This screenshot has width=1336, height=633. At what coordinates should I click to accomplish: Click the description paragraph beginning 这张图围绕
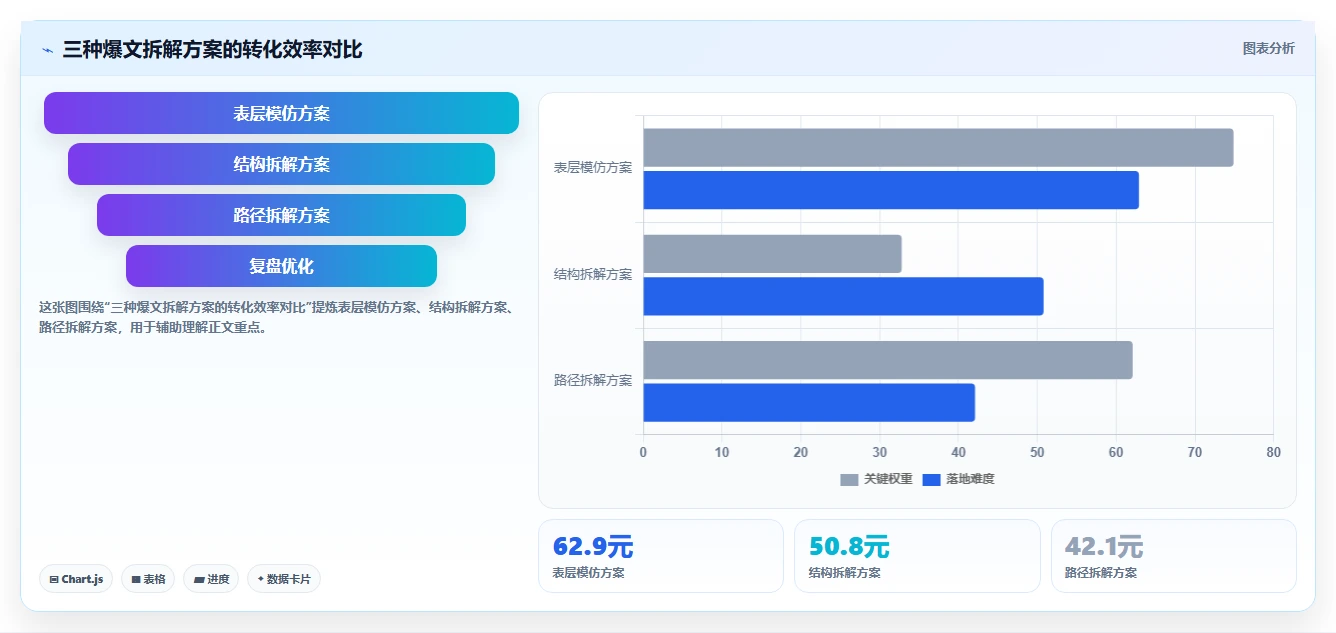[277, 317]
